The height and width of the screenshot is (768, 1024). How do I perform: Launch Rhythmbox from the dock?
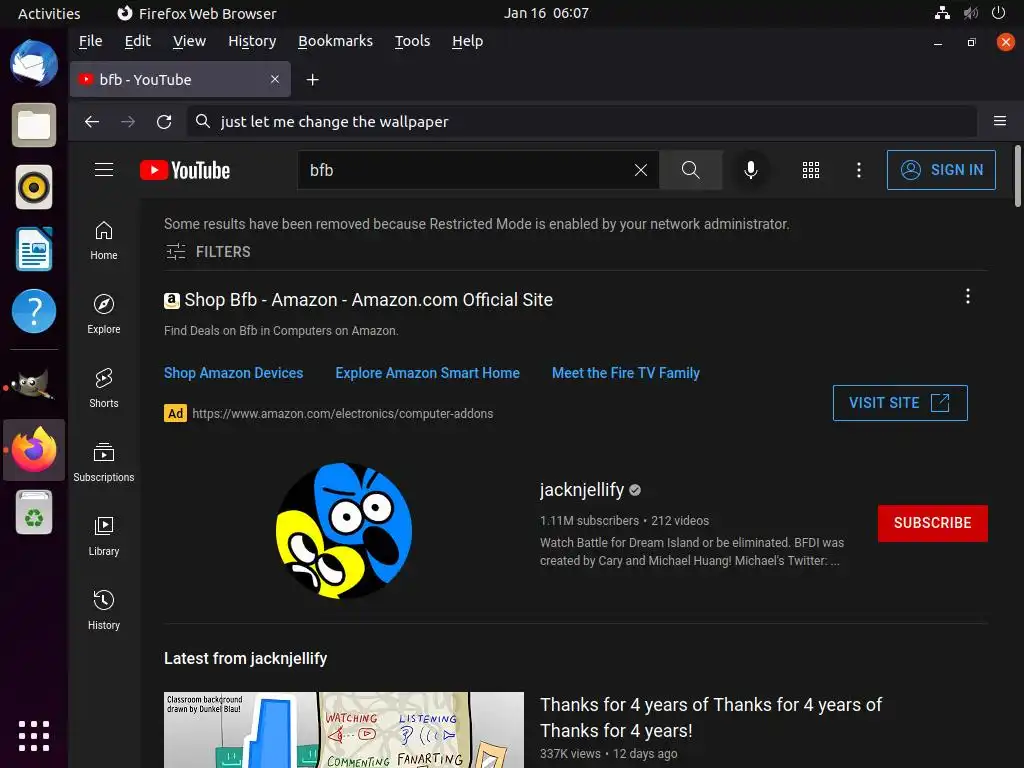click(34, 187)
